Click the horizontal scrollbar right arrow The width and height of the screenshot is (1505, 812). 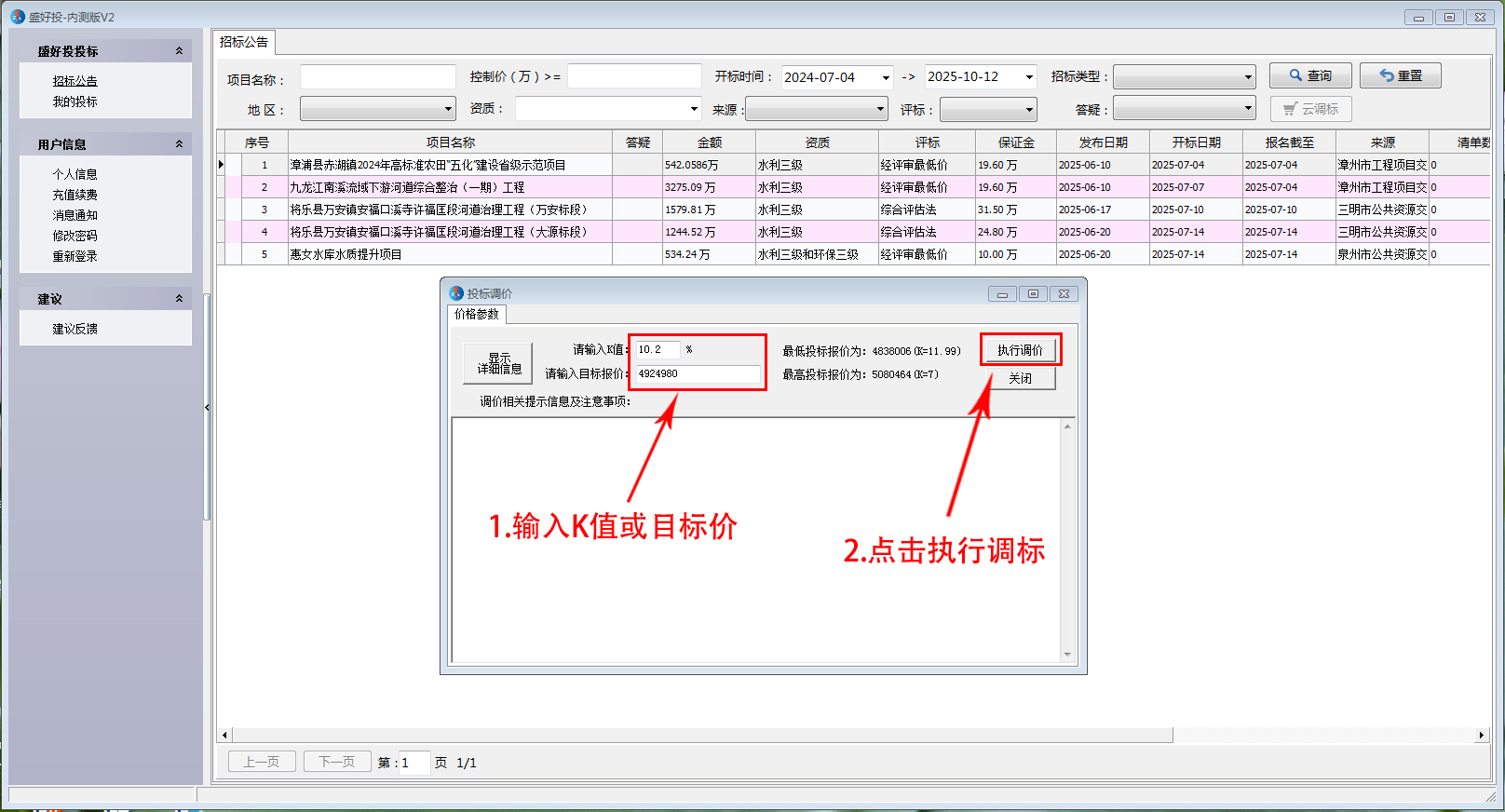click(1481, 736)
